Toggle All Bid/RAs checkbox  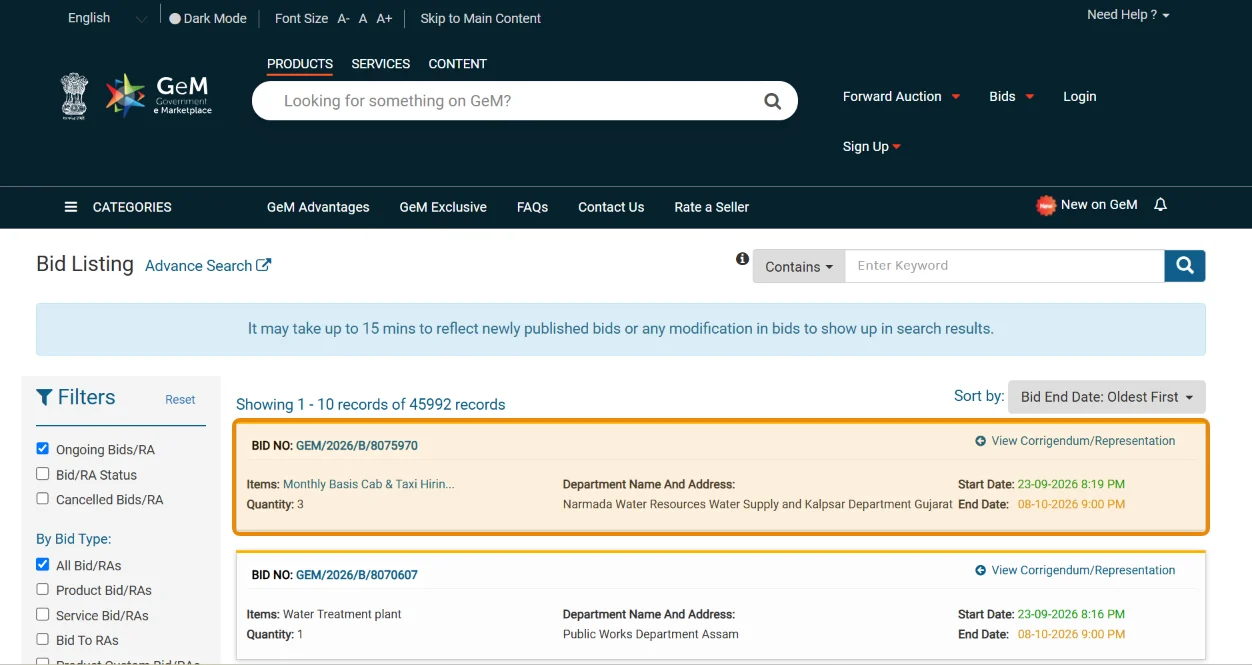(x=42, y=565)
